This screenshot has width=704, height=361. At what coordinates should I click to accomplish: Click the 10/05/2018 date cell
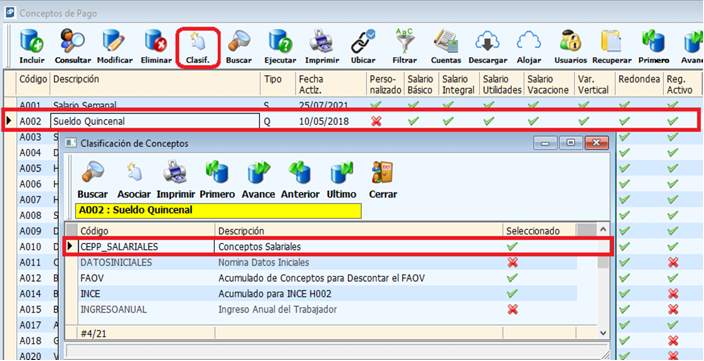[324, 121]
